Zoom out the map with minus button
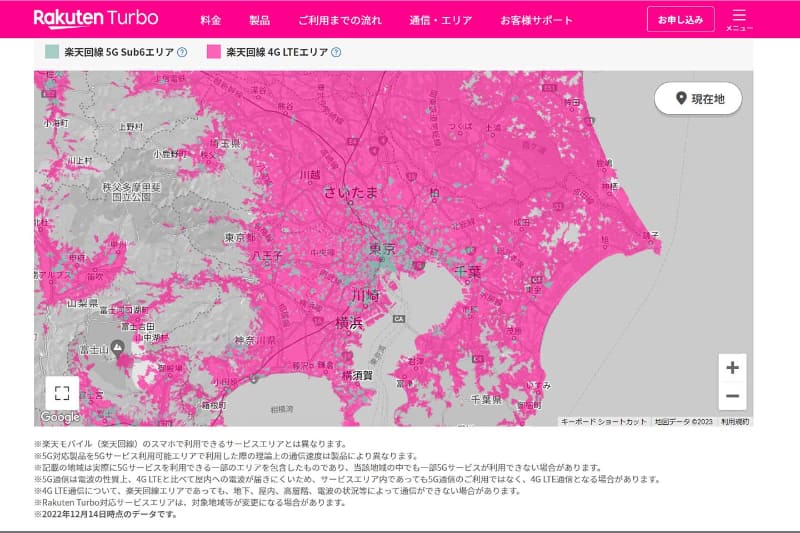The image size is (800, 533). [733, 396]
